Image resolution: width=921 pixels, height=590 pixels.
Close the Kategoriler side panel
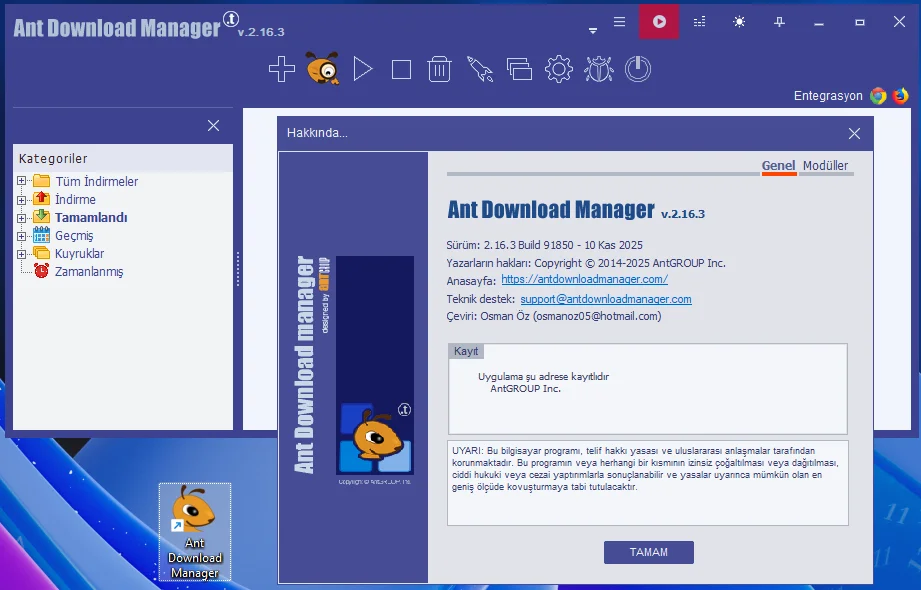click(x=213, y=125)
